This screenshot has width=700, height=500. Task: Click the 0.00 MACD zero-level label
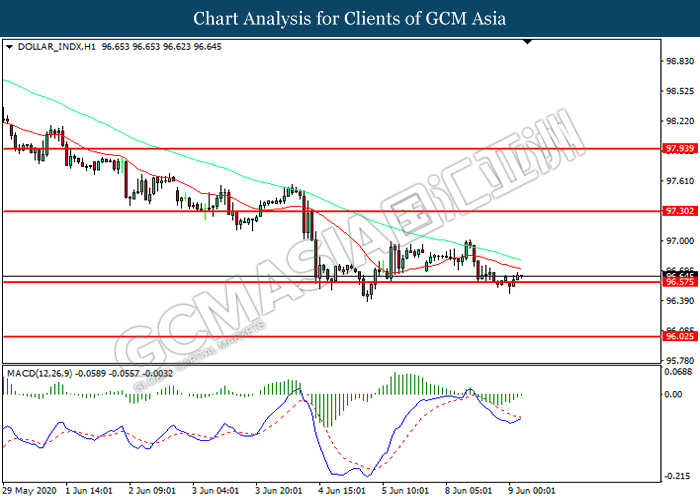676,393
